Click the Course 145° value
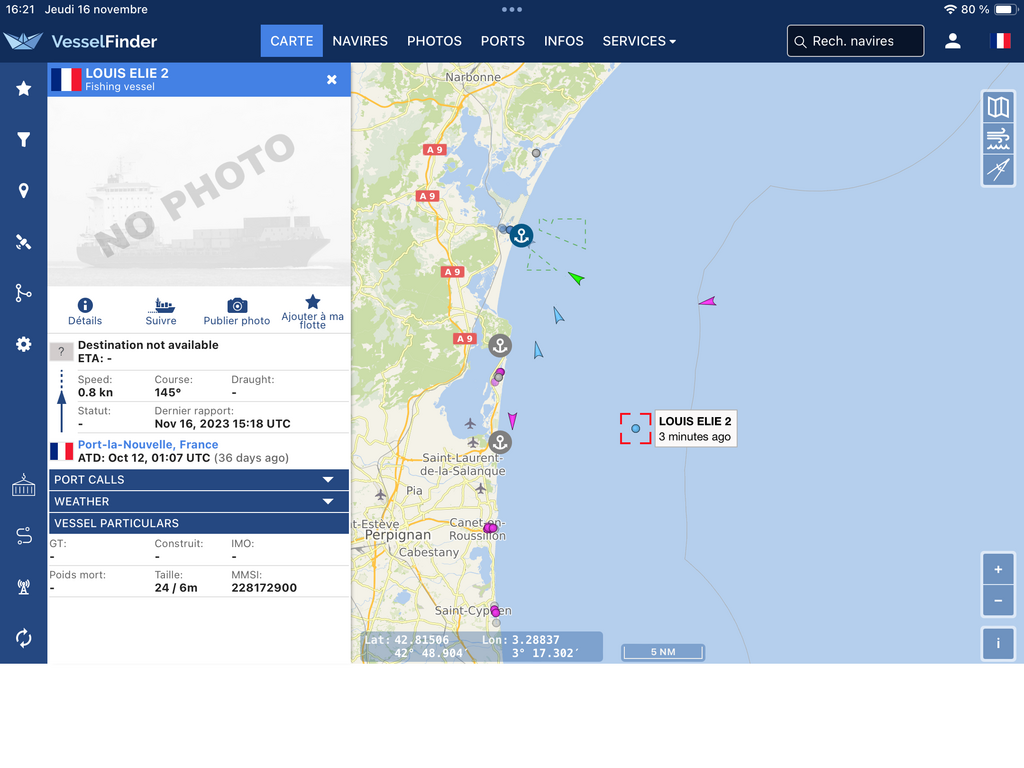This screenshot has height=768, width=1024. (x=168, y=392)
